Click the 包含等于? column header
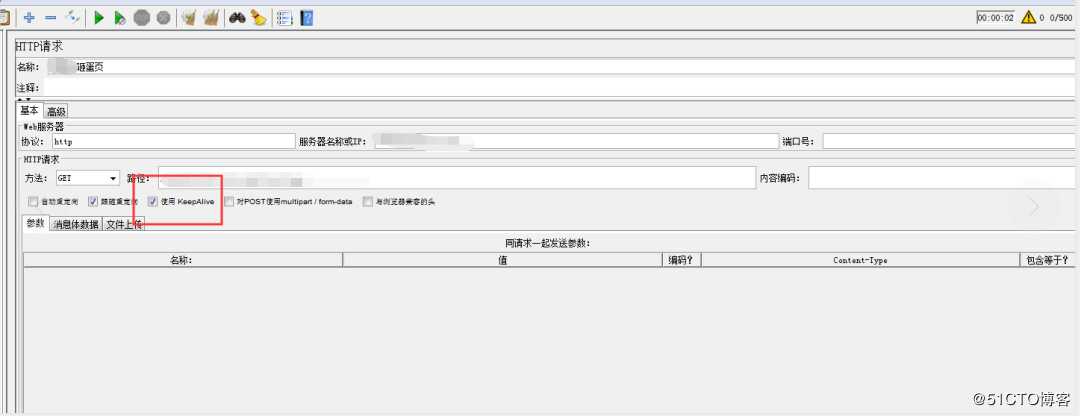1080x416 pixels. (x=1047, y=260)
